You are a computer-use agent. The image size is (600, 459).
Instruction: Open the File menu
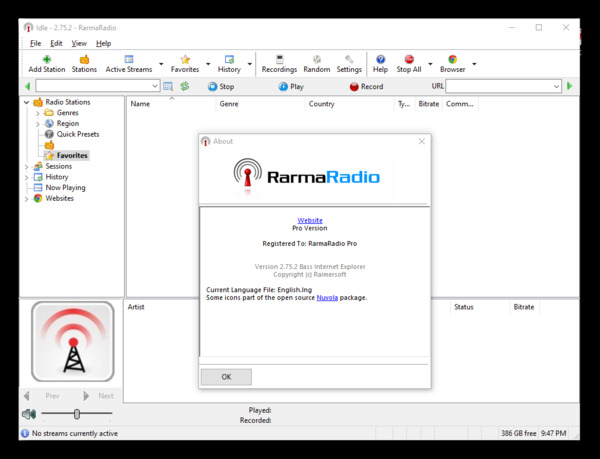click(35, 43)
